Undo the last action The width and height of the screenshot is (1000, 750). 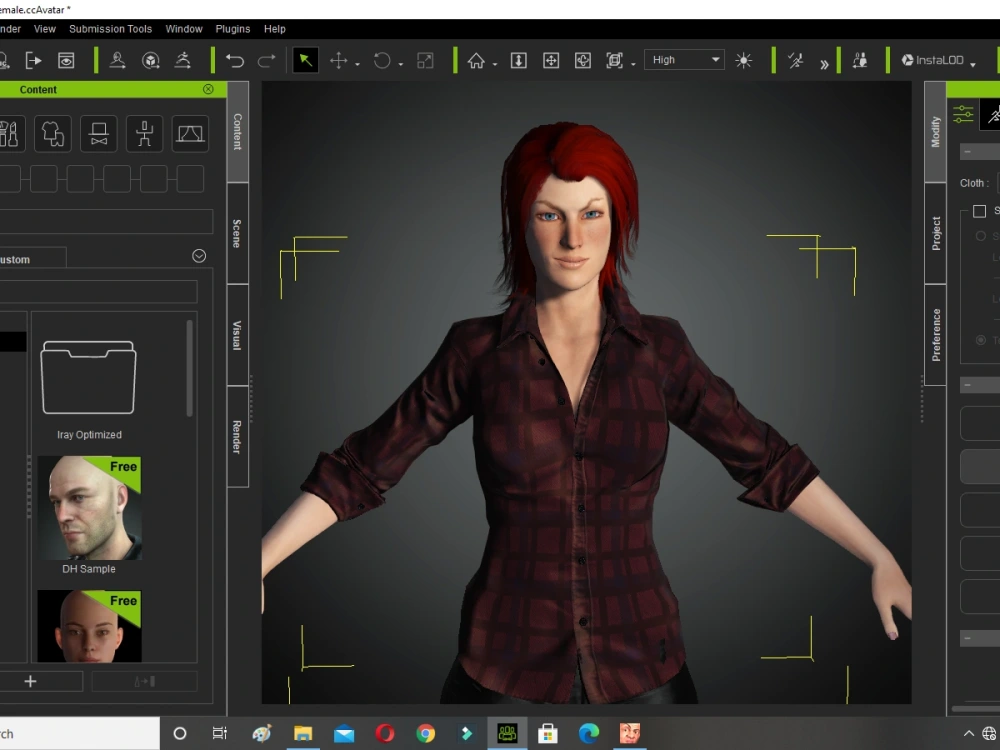(x=235, y=61)
